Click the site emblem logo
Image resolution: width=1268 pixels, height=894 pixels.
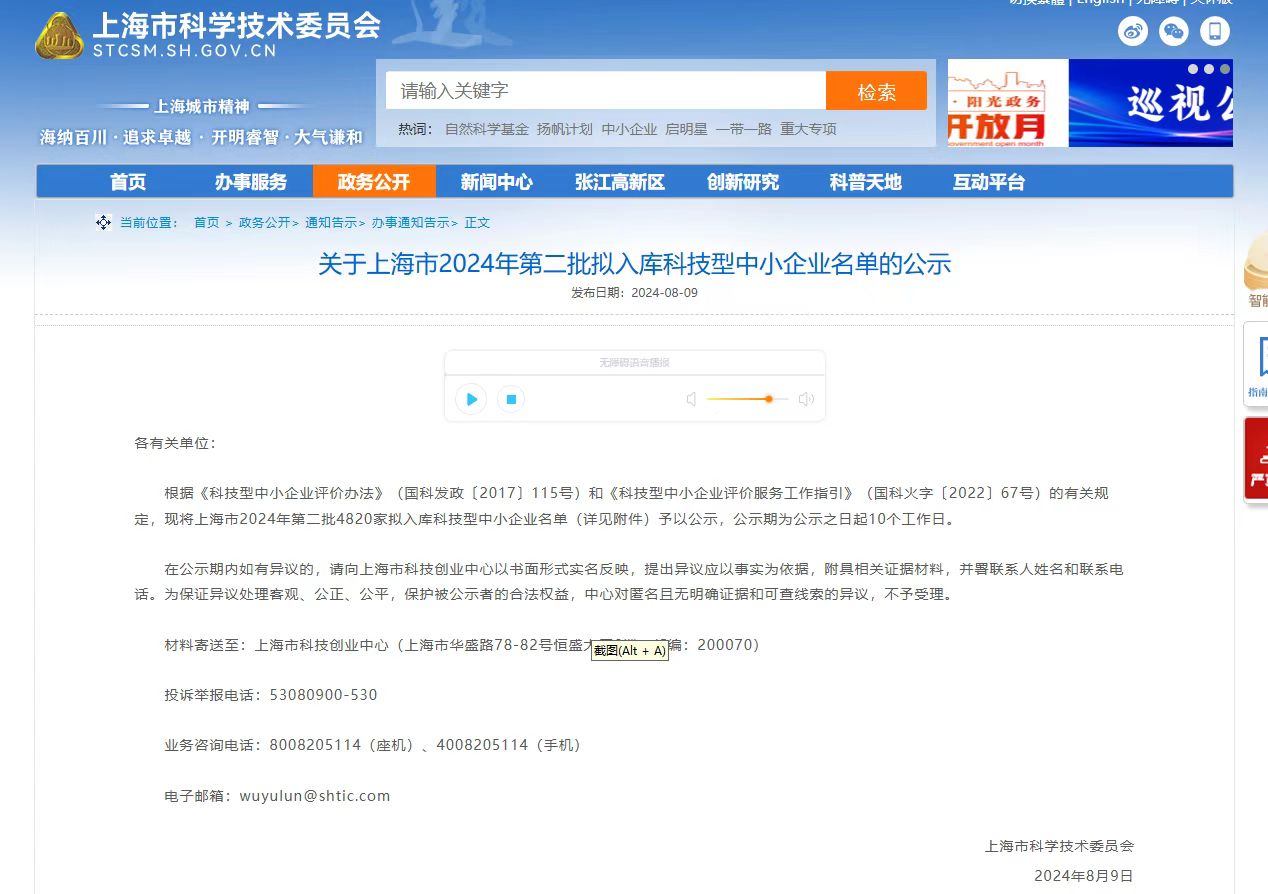click(60, 36)
